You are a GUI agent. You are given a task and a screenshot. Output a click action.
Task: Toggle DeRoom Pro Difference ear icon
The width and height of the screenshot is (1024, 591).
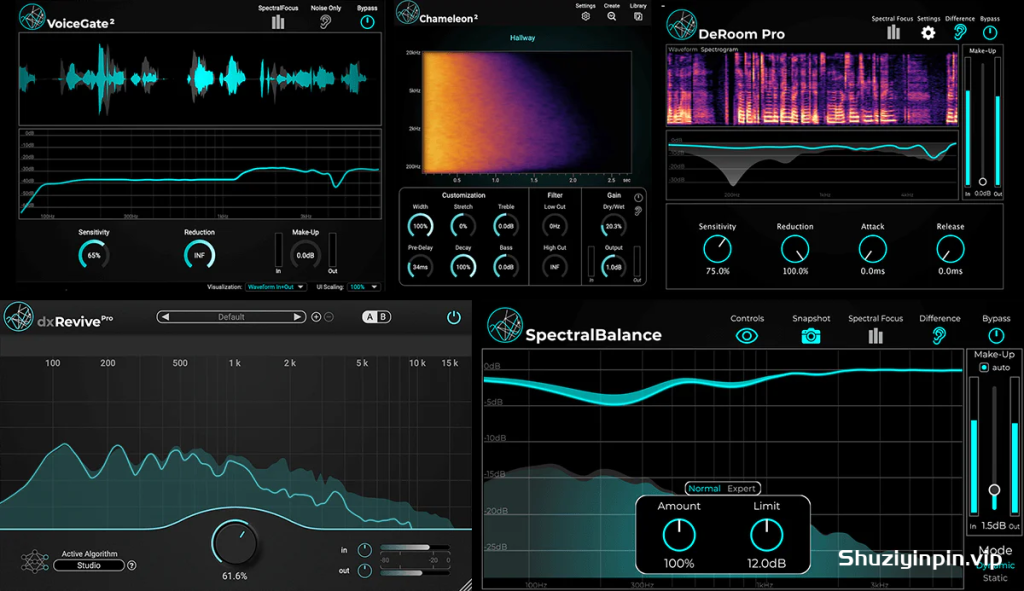[960, 32]
